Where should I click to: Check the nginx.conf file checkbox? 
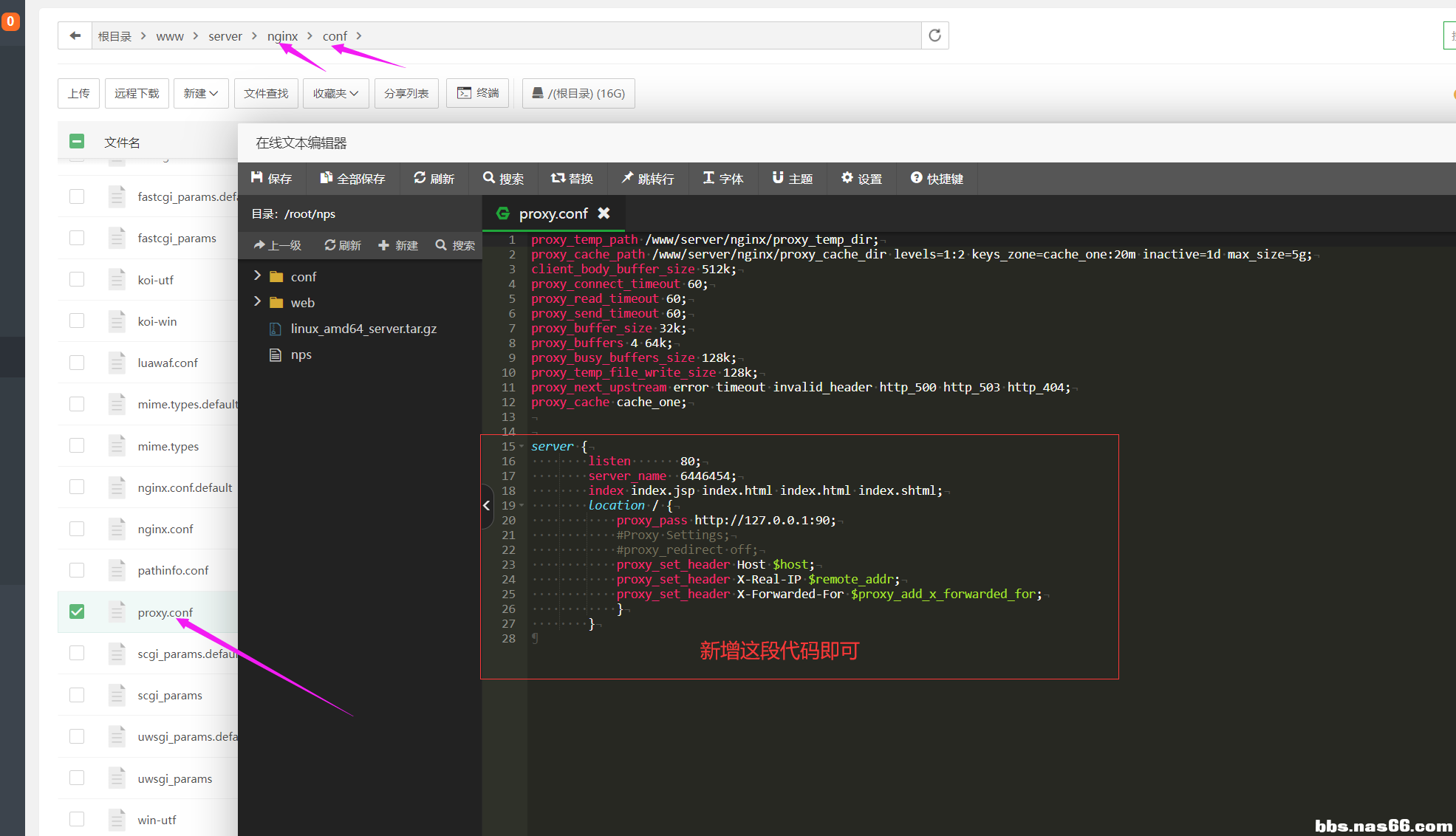point(77,529)
